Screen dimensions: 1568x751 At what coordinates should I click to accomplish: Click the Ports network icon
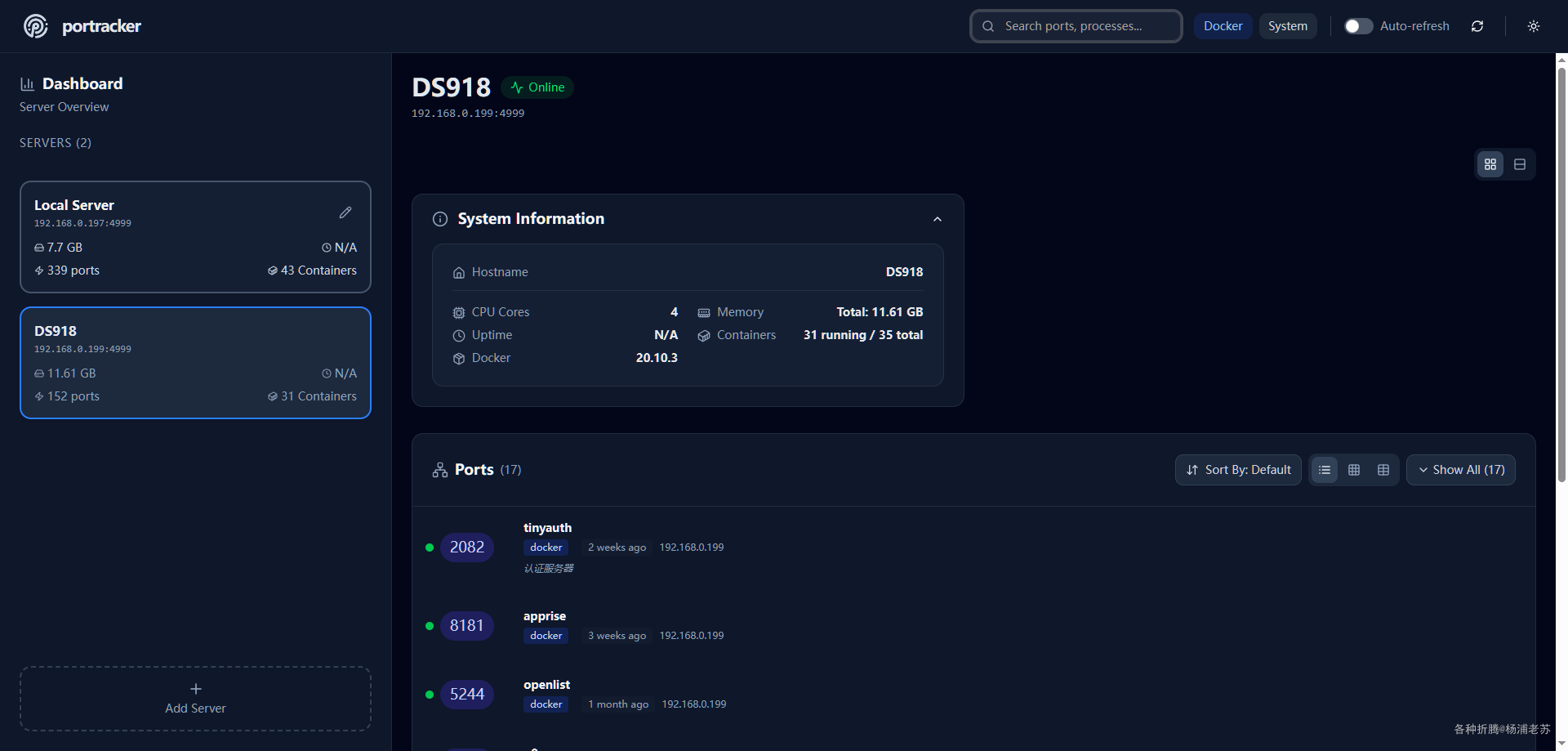point(440,470)
